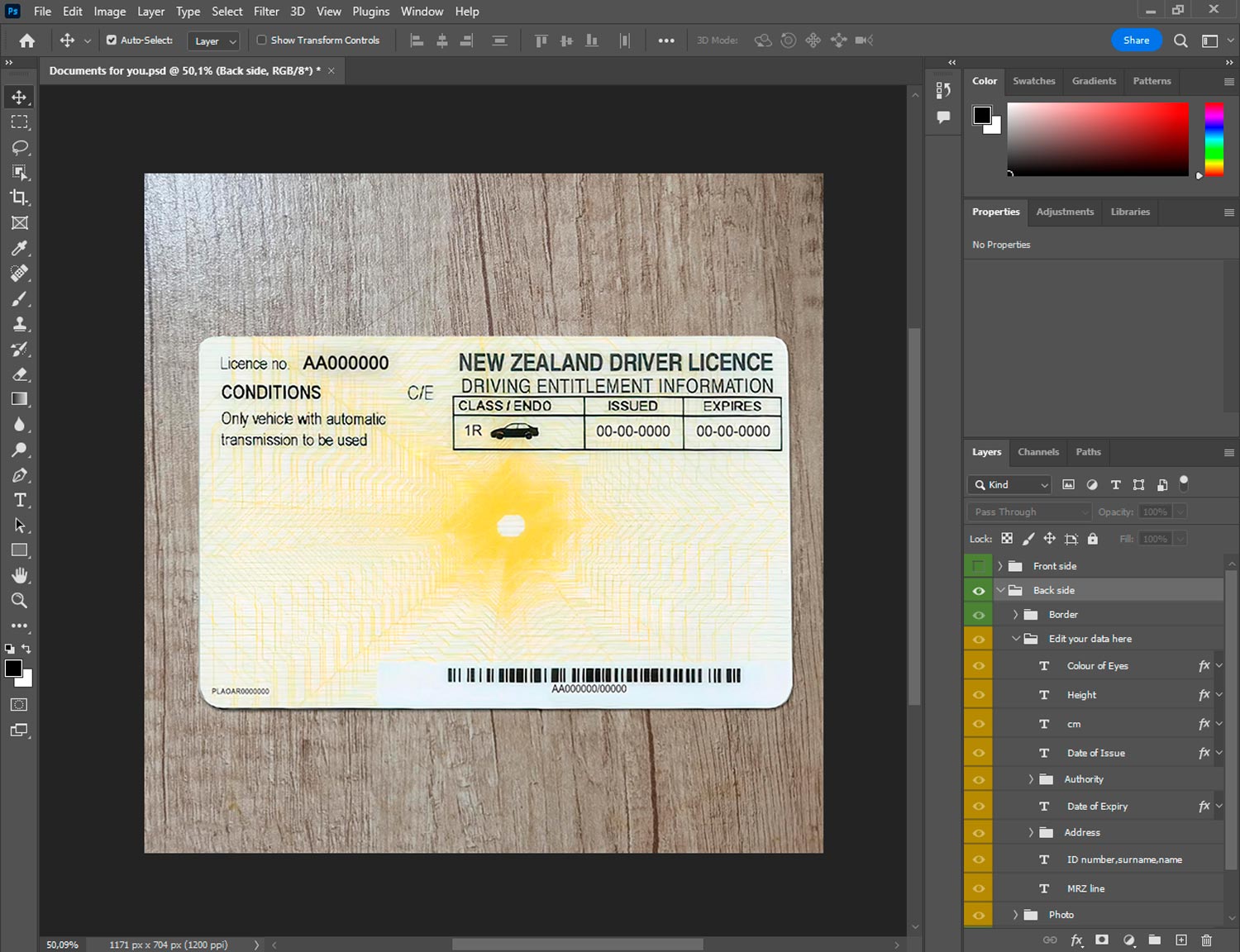This screenshot has height=952, width=1240.
Task: Enable Show Transform Controls
Action: coord(261,40)
